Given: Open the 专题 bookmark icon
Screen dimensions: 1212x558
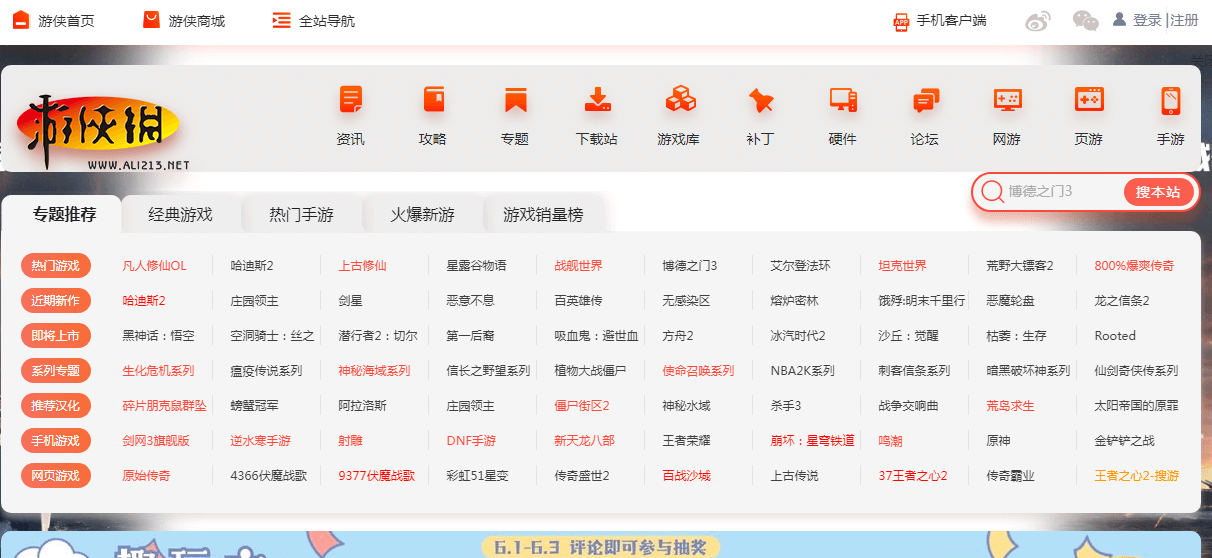Looking at the screenshot, I should pyautogui.click(x=515, y=100).
